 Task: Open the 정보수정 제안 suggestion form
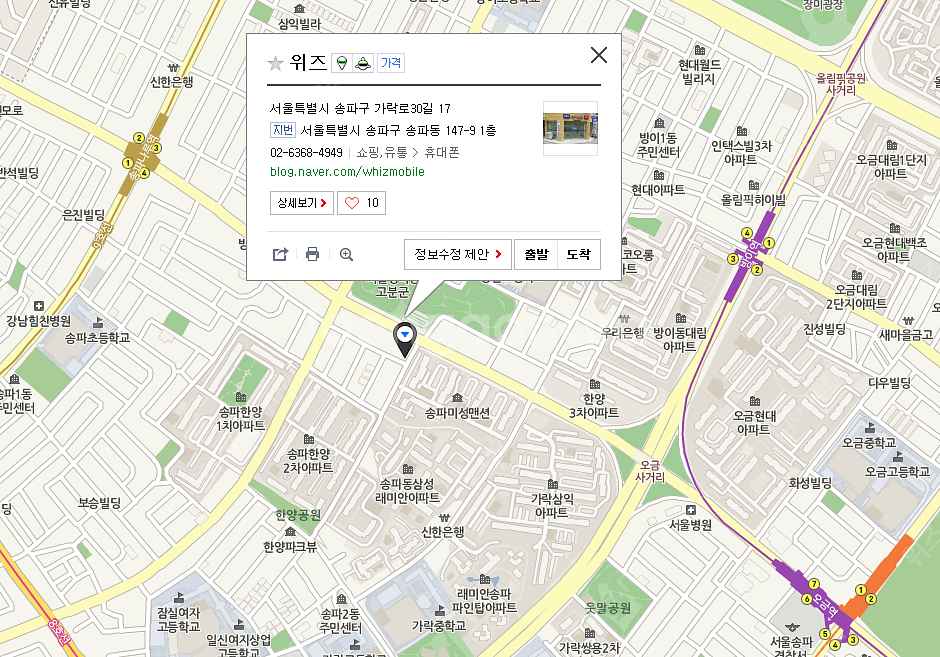[x=458, y=255]
